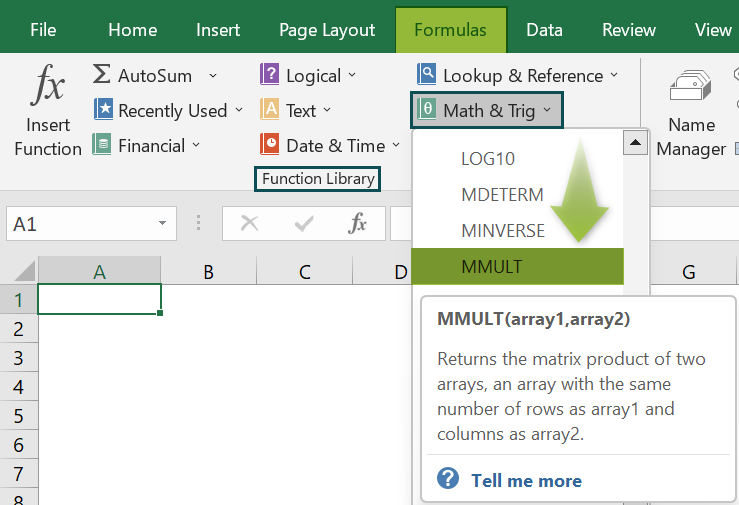
Task: Open the Date & Time dropdown arrow
Action: coord(396,145)
